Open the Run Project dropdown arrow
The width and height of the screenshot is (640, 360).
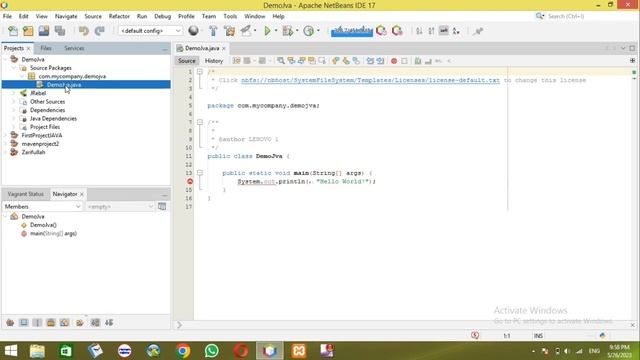[276, 31]
